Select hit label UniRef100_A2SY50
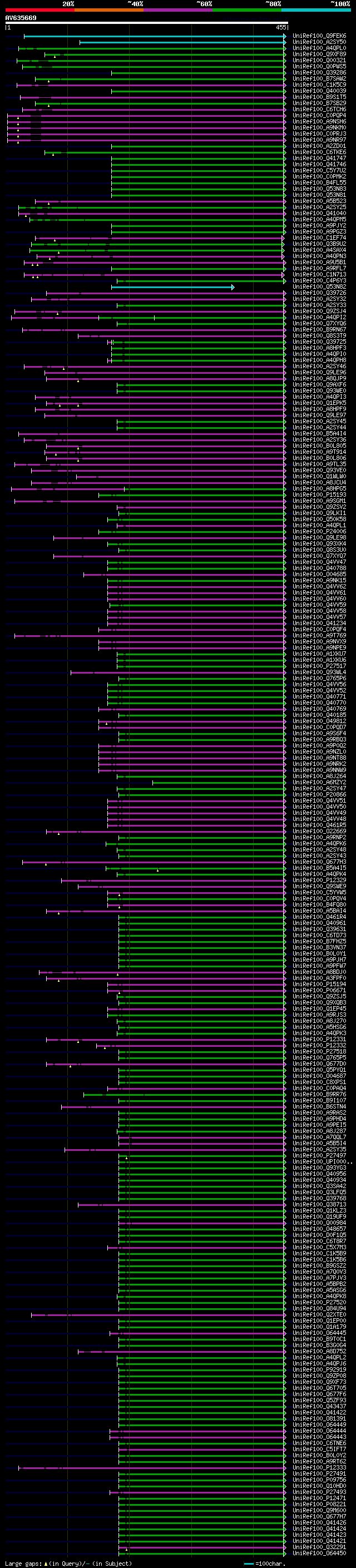This screenshot has height=1568, width=356. tap(319, 42)
